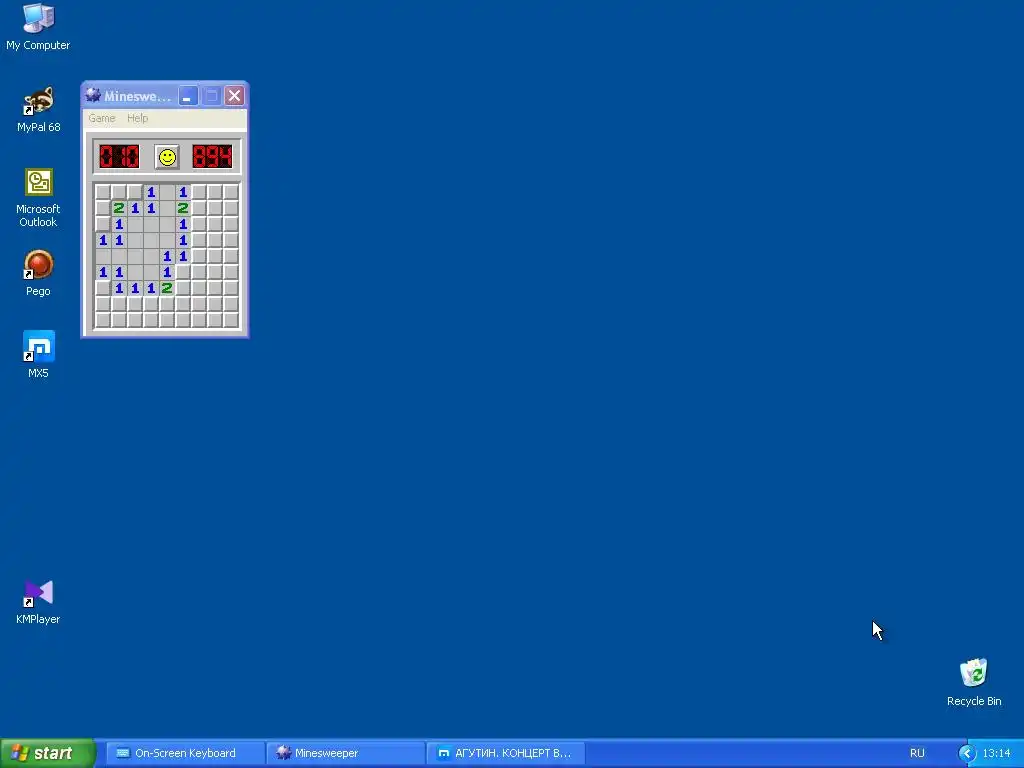Minimize the Minesweeper window
This screenshot has height=768, width=1024.
coord(187,96)
